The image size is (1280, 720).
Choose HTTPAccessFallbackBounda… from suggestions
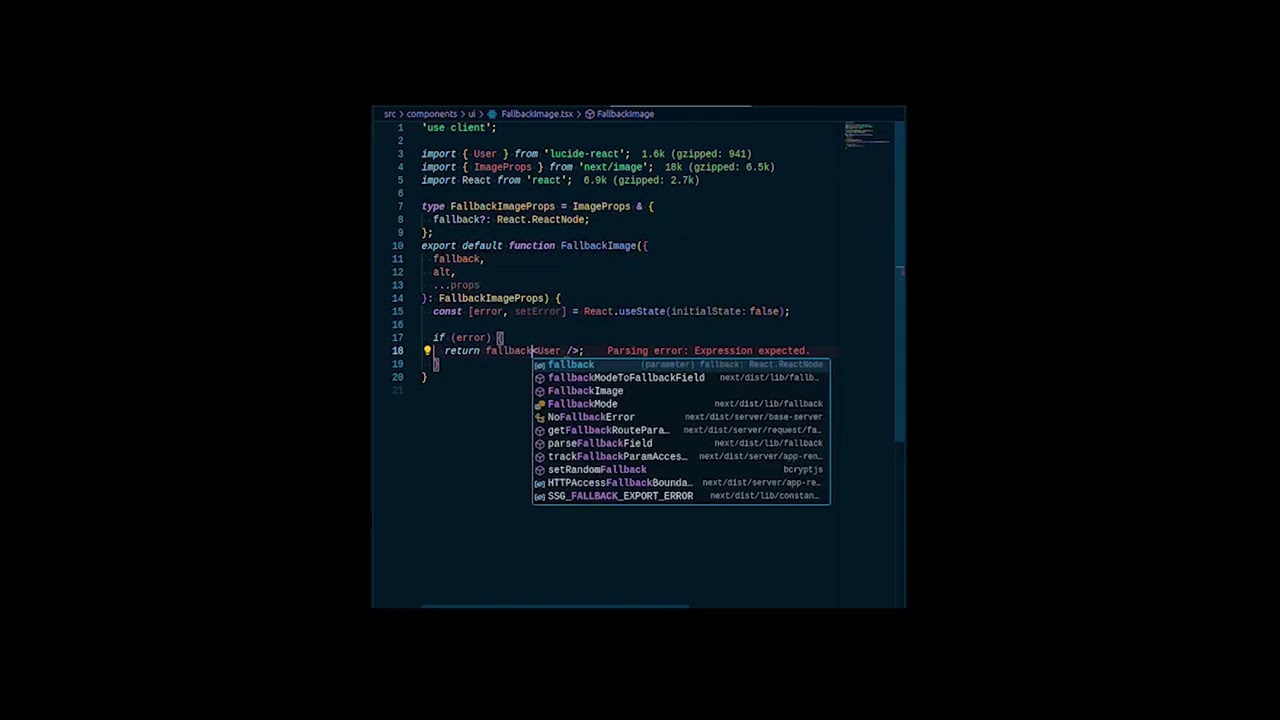tap(681, 483)
